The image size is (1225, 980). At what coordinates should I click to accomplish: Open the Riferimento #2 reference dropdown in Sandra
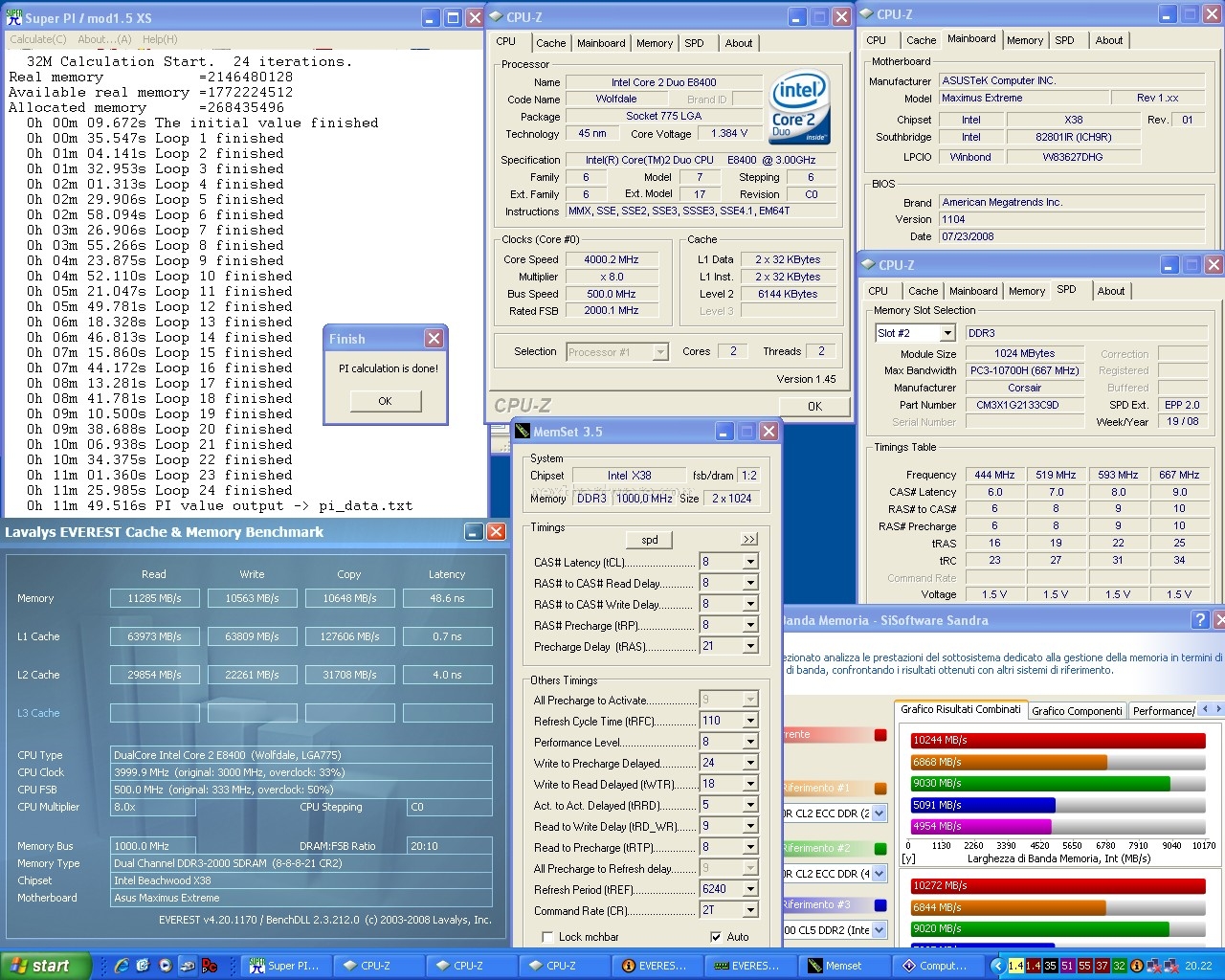click(x=880, y=874)
